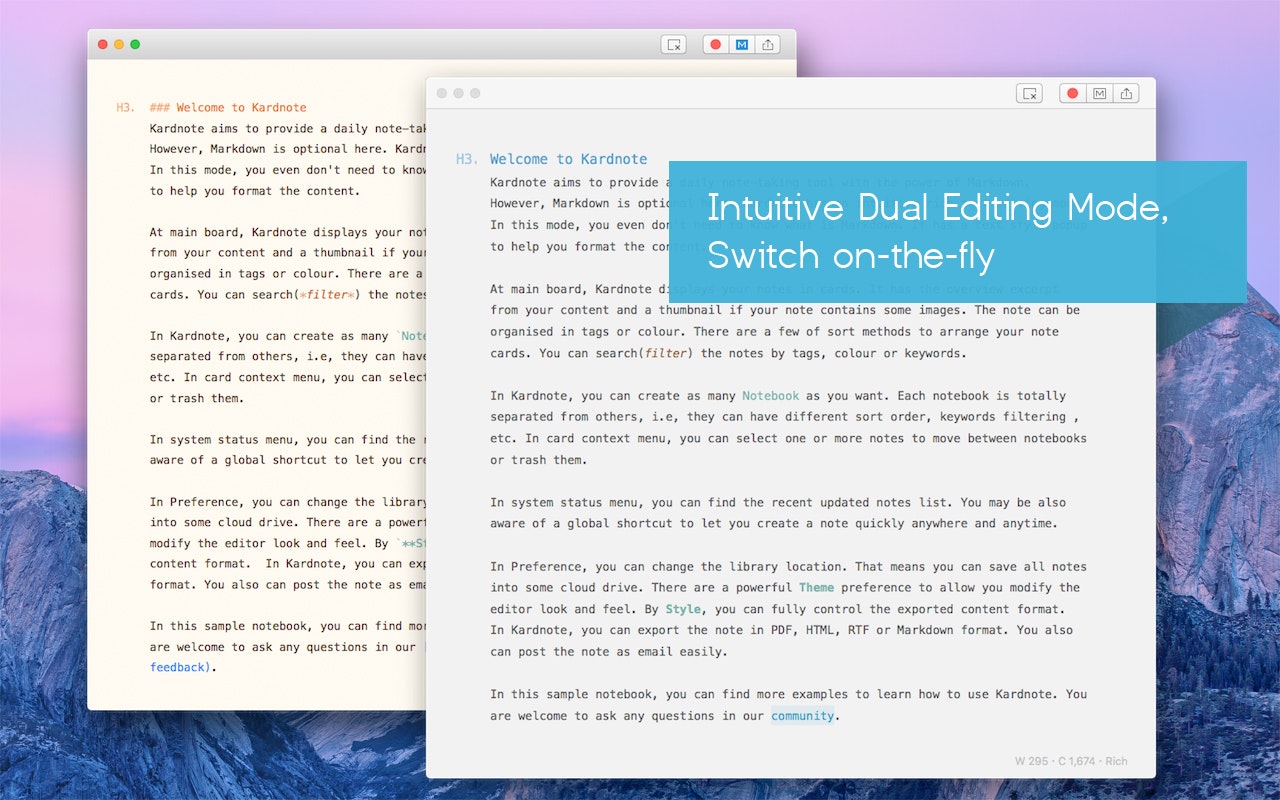Click the orange H3. marker in the back window
Viewport: 1280px width, 800px height.
[x=126, y=107]
